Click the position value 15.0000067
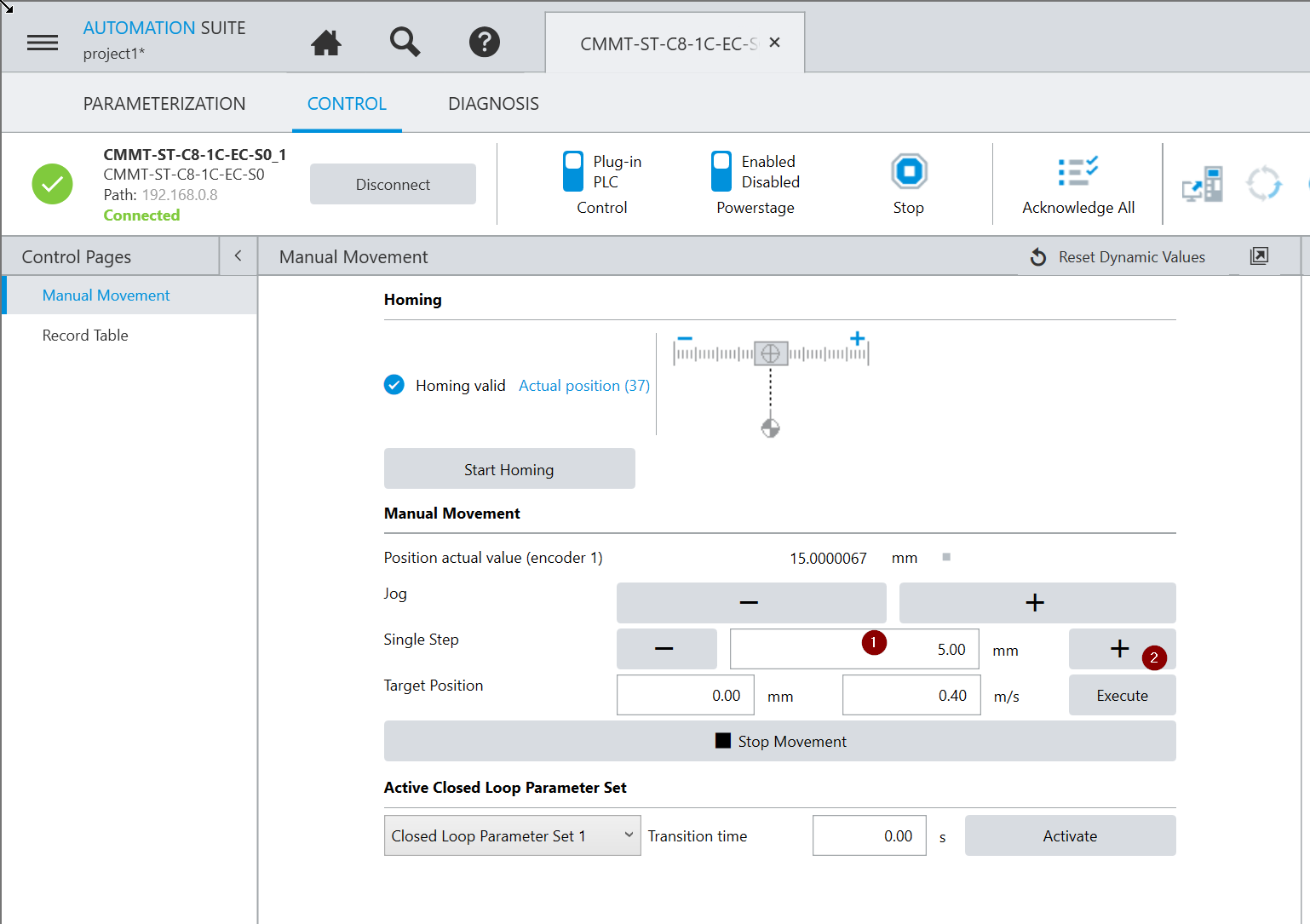Viewport: 1310px width, 924px height. tap(828, 558)
